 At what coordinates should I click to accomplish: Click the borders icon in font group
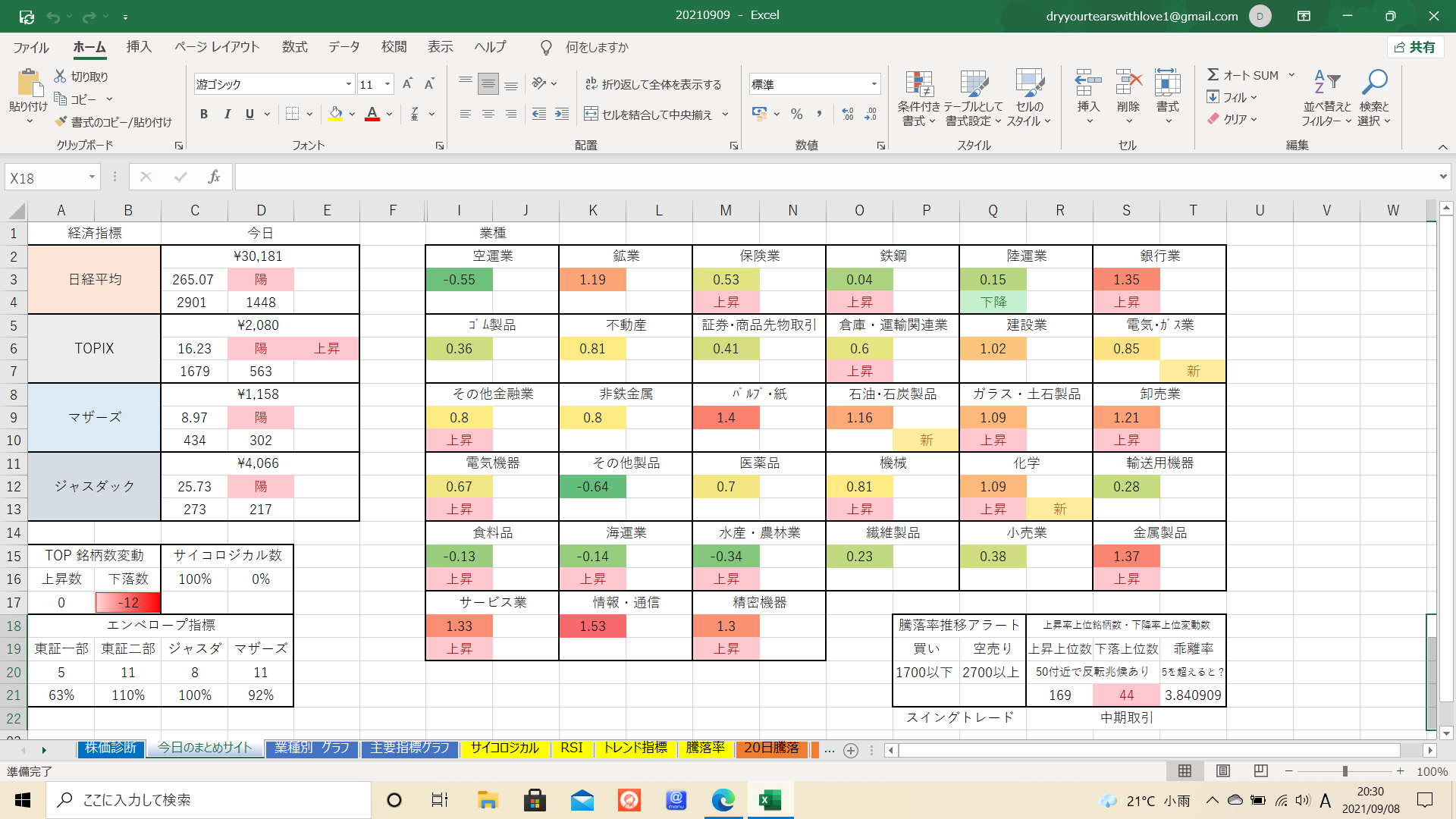pyautogui.click(x=293, y=114)
